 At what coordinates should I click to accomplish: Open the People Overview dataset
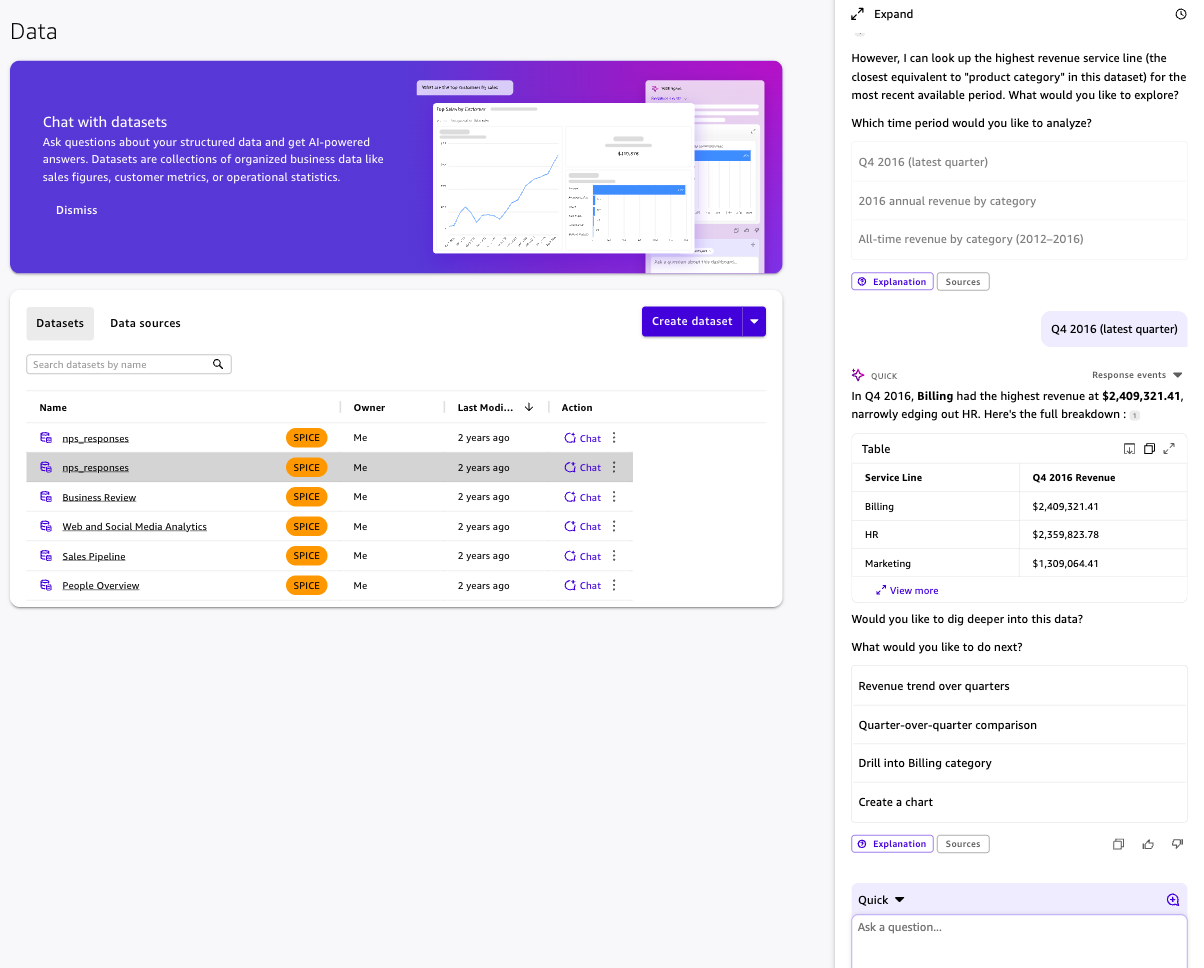(101, 585)
